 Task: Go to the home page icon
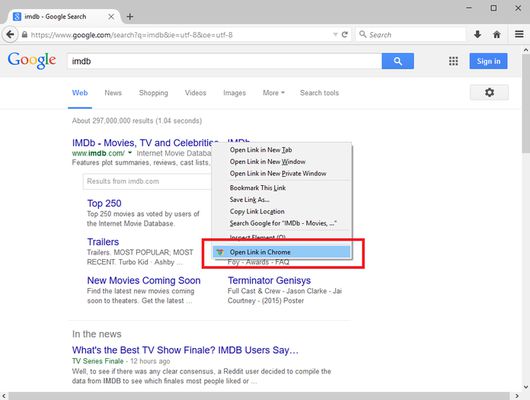tap(497, 34)
